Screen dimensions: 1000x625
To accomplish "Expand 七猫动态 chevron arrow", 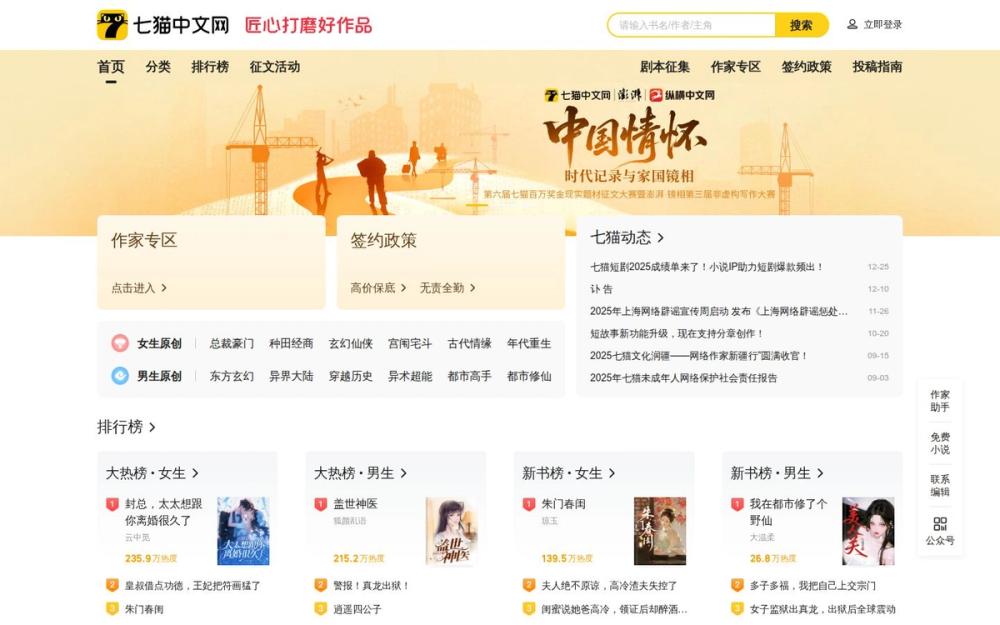I will pos(661,238).
